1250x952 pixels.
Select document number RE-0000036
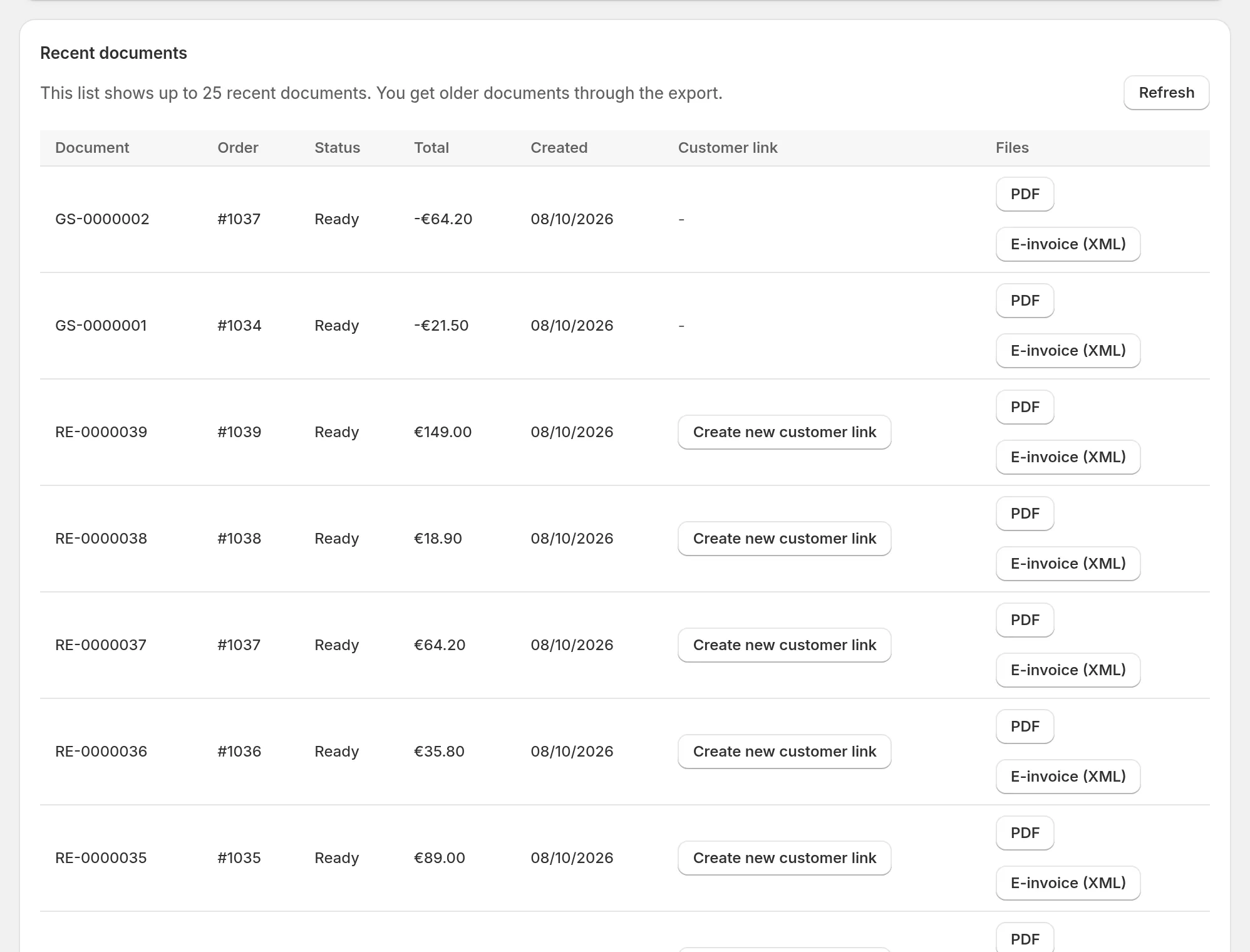pos(101,752)
